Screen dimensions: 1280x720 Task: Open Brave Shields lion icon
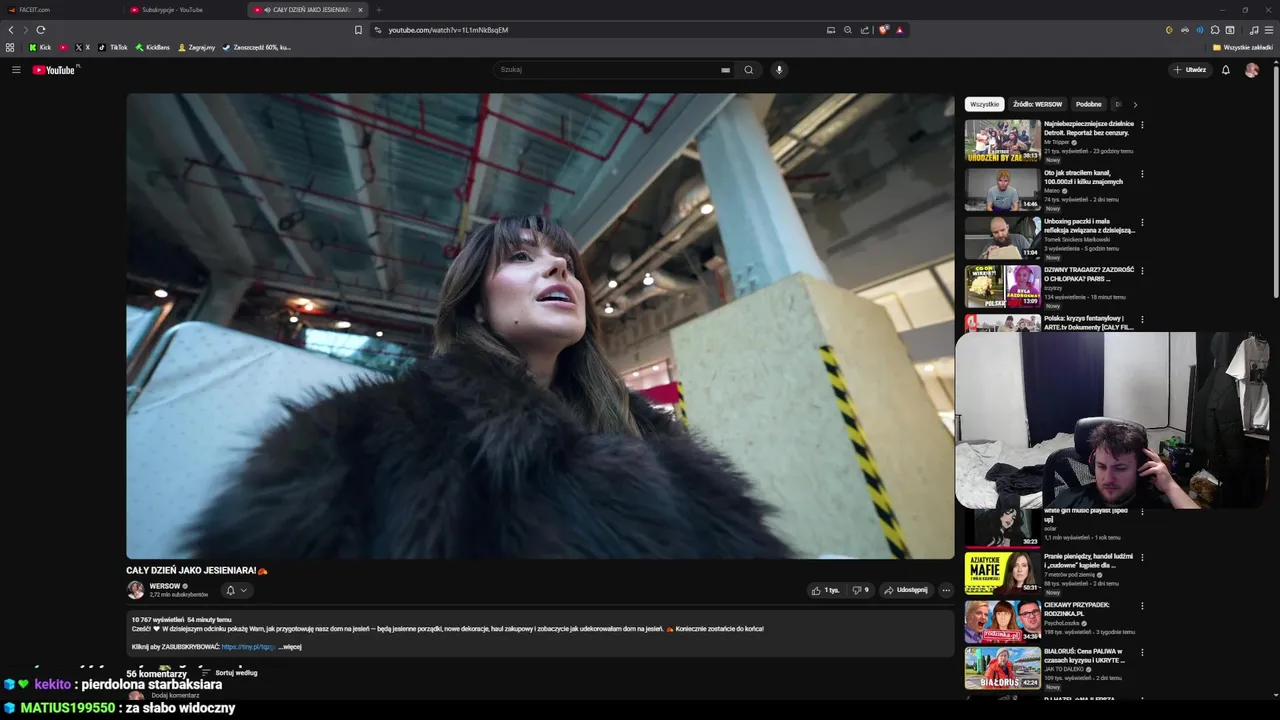884,30
